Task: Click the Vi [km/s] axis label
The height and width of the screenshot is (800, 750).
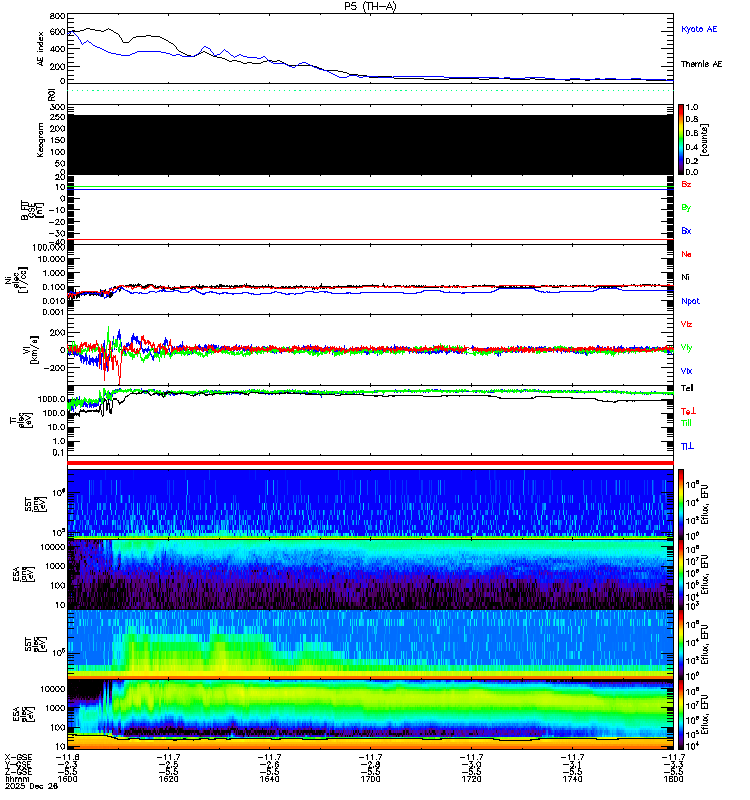Action: tap(30, 349)
